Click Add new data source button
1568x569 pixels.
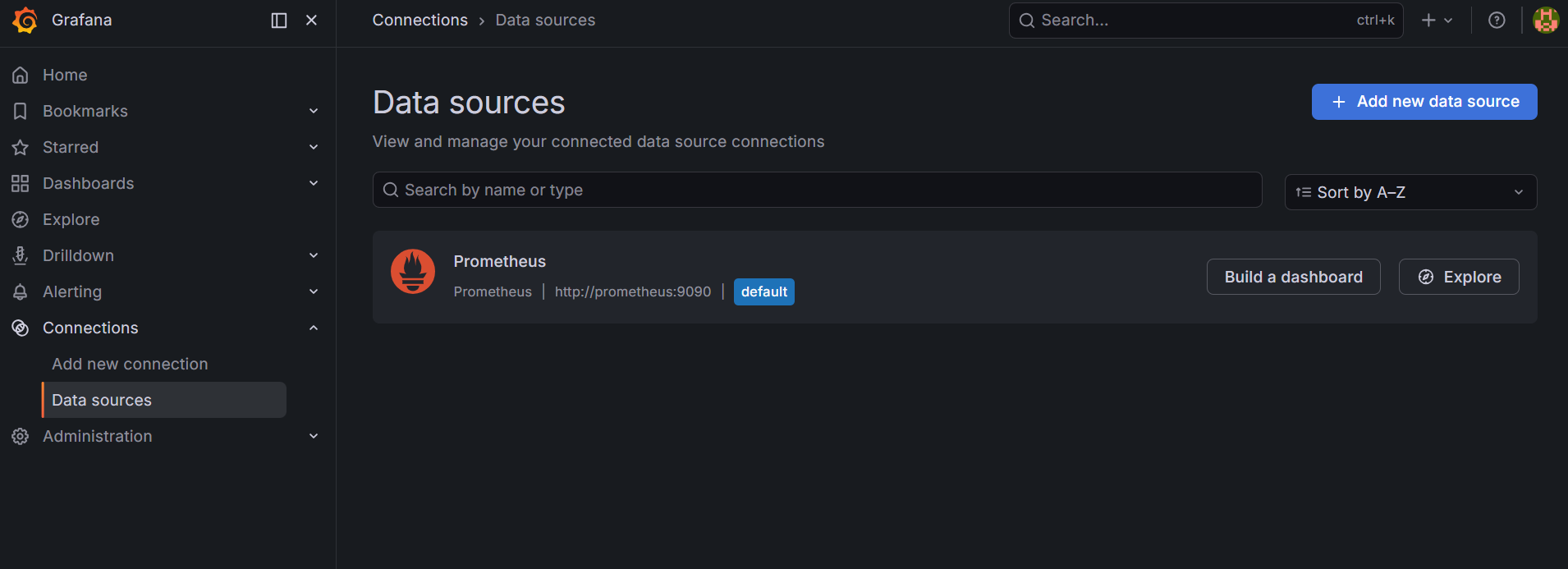pos(1424,102)
